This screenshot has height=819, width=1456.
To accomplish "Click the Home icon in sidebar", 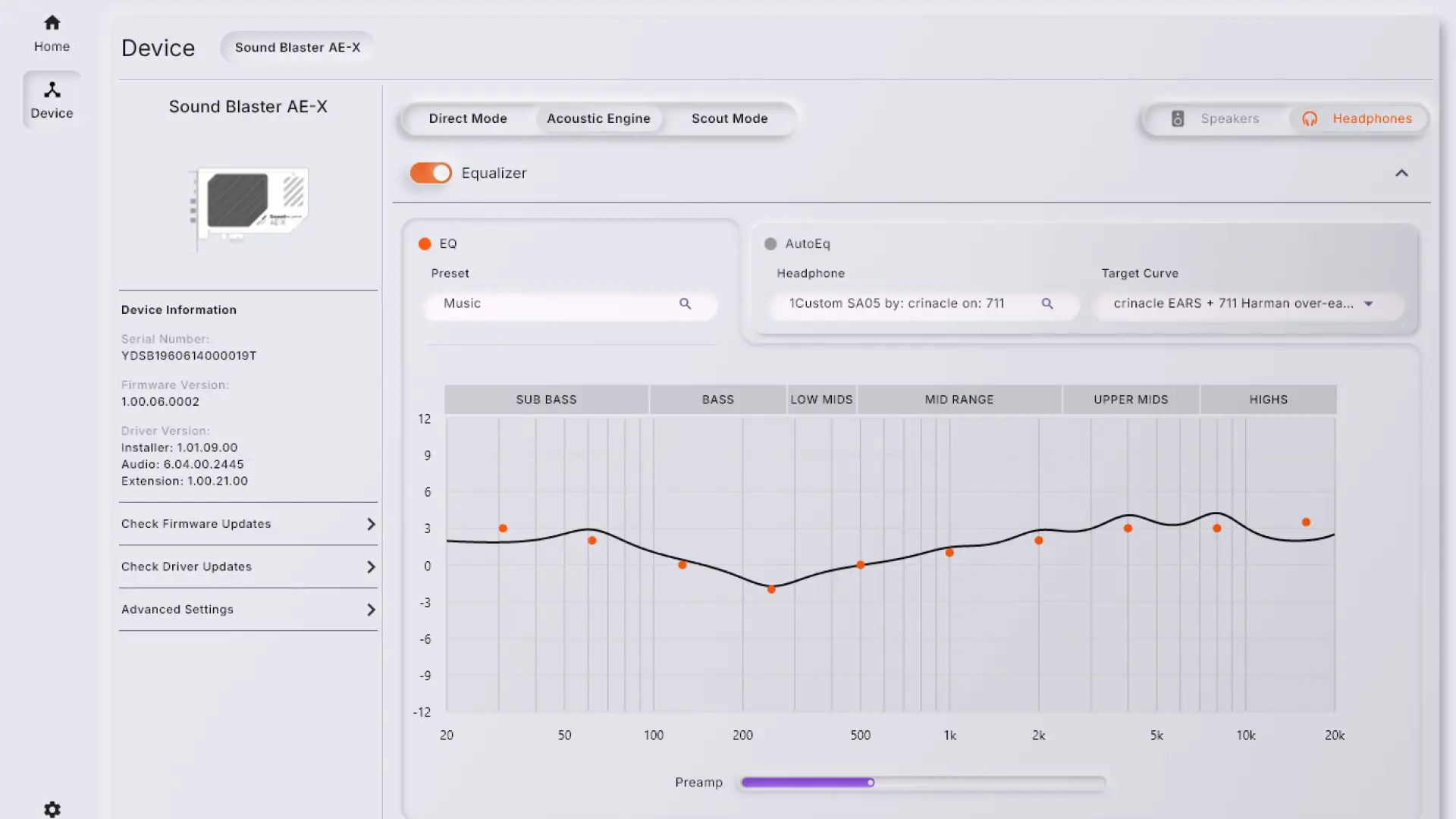I will pyautogui.click(x=52, y=23).
